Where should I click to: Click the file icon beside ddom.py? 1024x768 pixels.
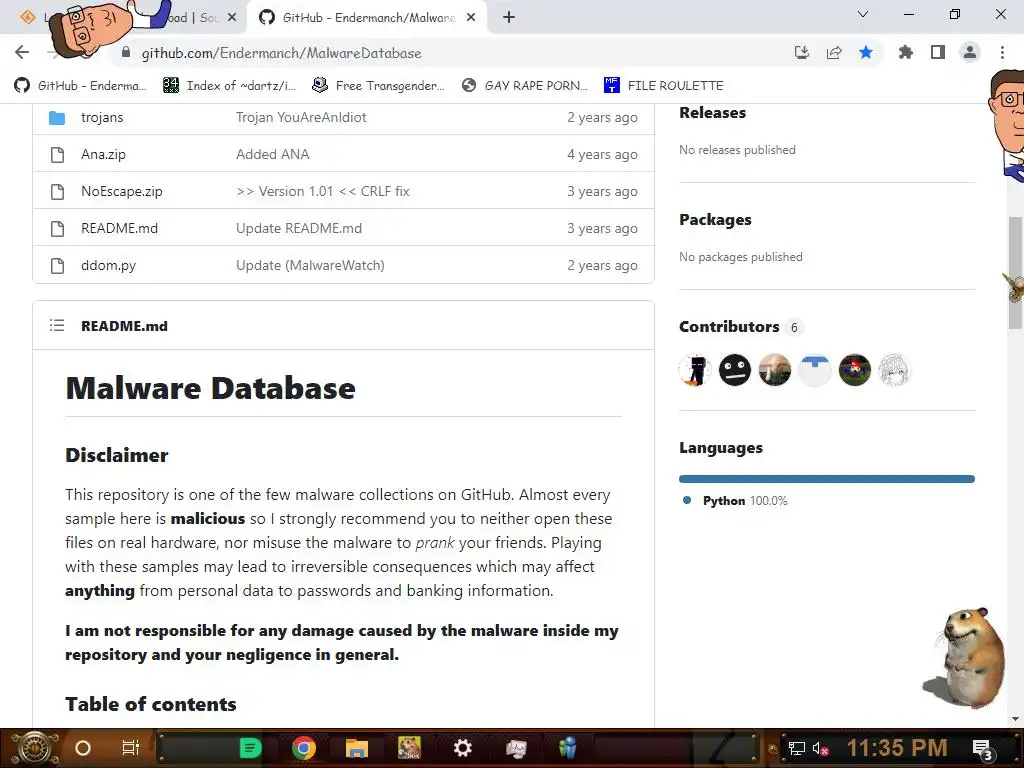57,266
